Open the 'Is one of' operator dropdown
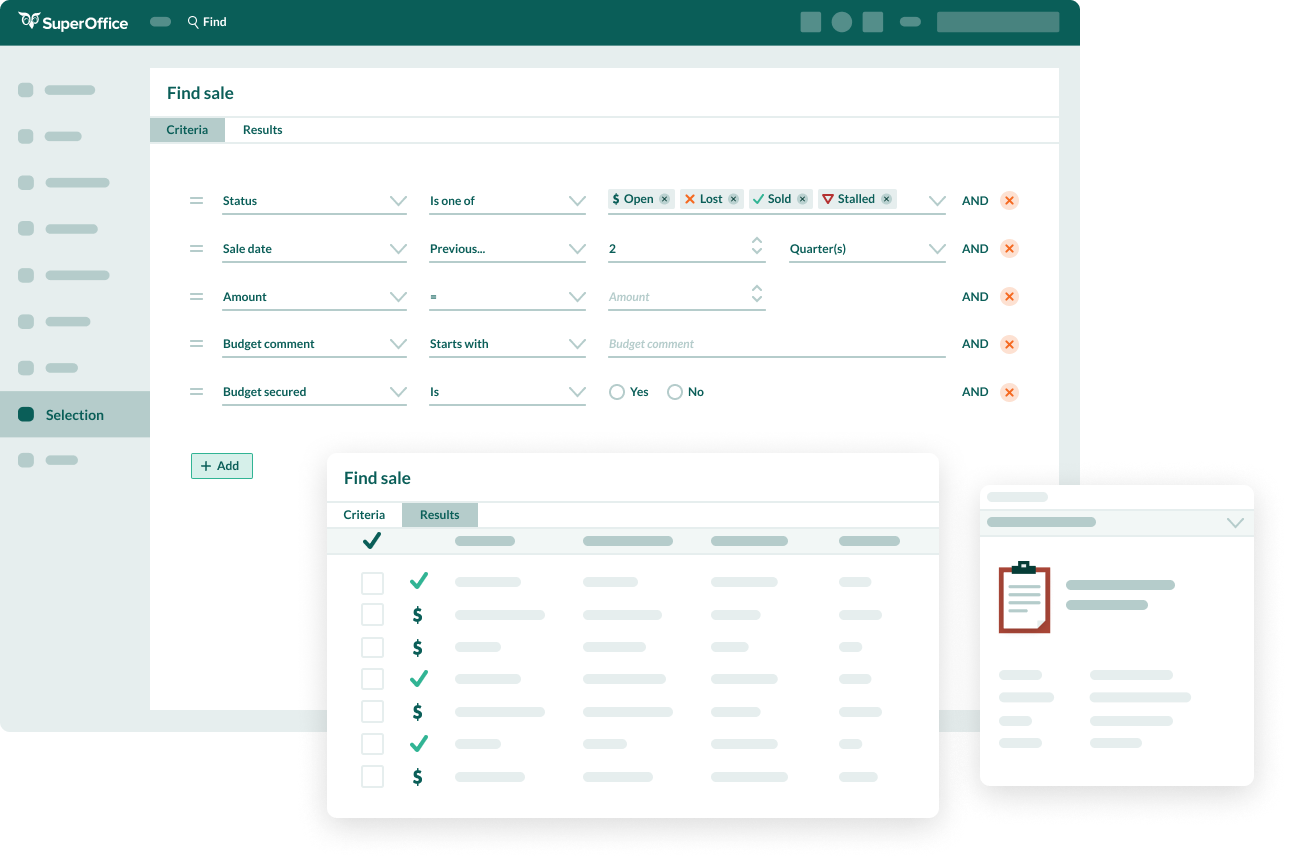The width and height of the screenshot is (1300, 864). [x=507, y=201]
